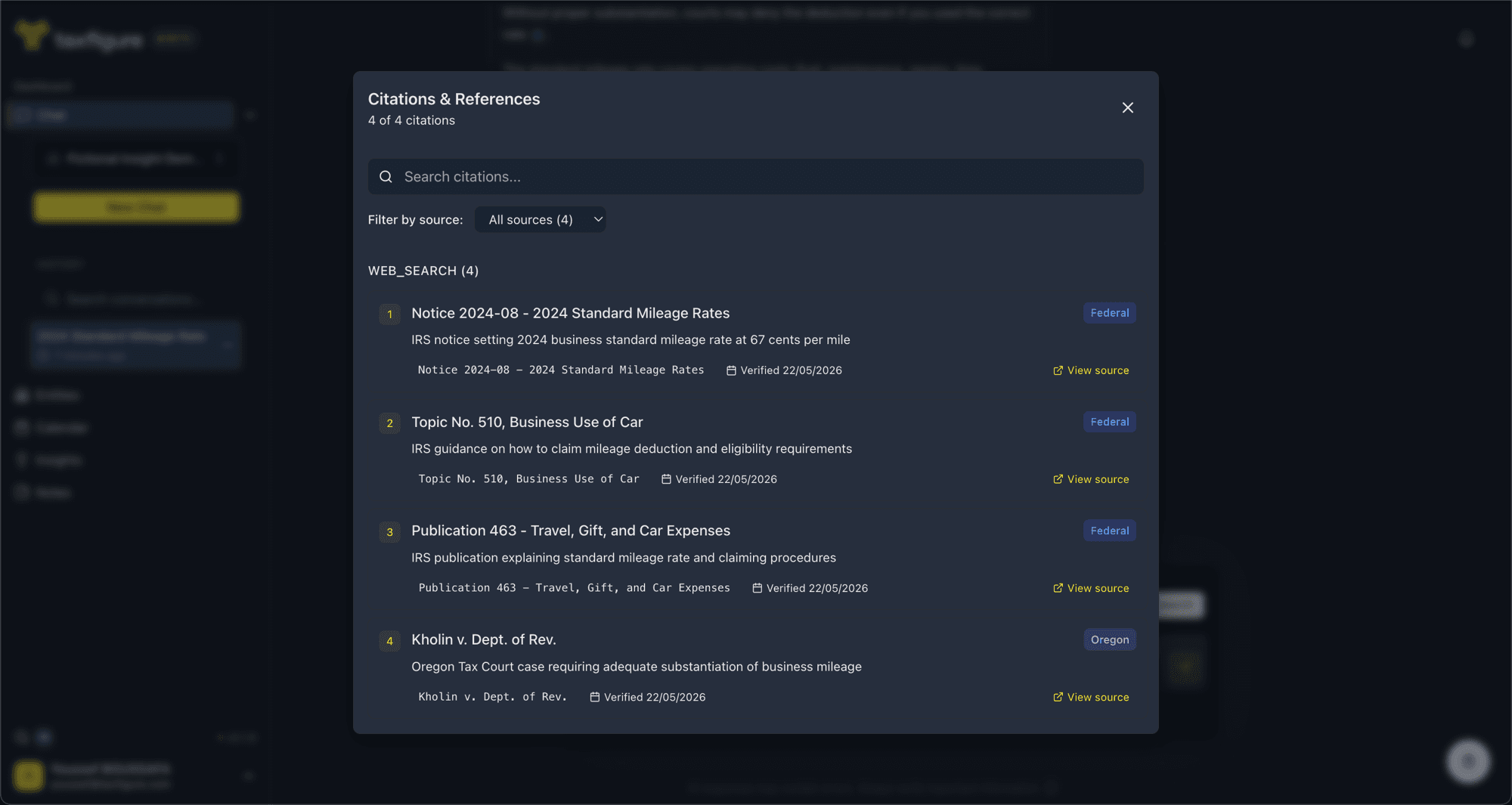Select citation number 2 badge
Viewport: 1512px width, 805px height.
[x=389, y=423]
